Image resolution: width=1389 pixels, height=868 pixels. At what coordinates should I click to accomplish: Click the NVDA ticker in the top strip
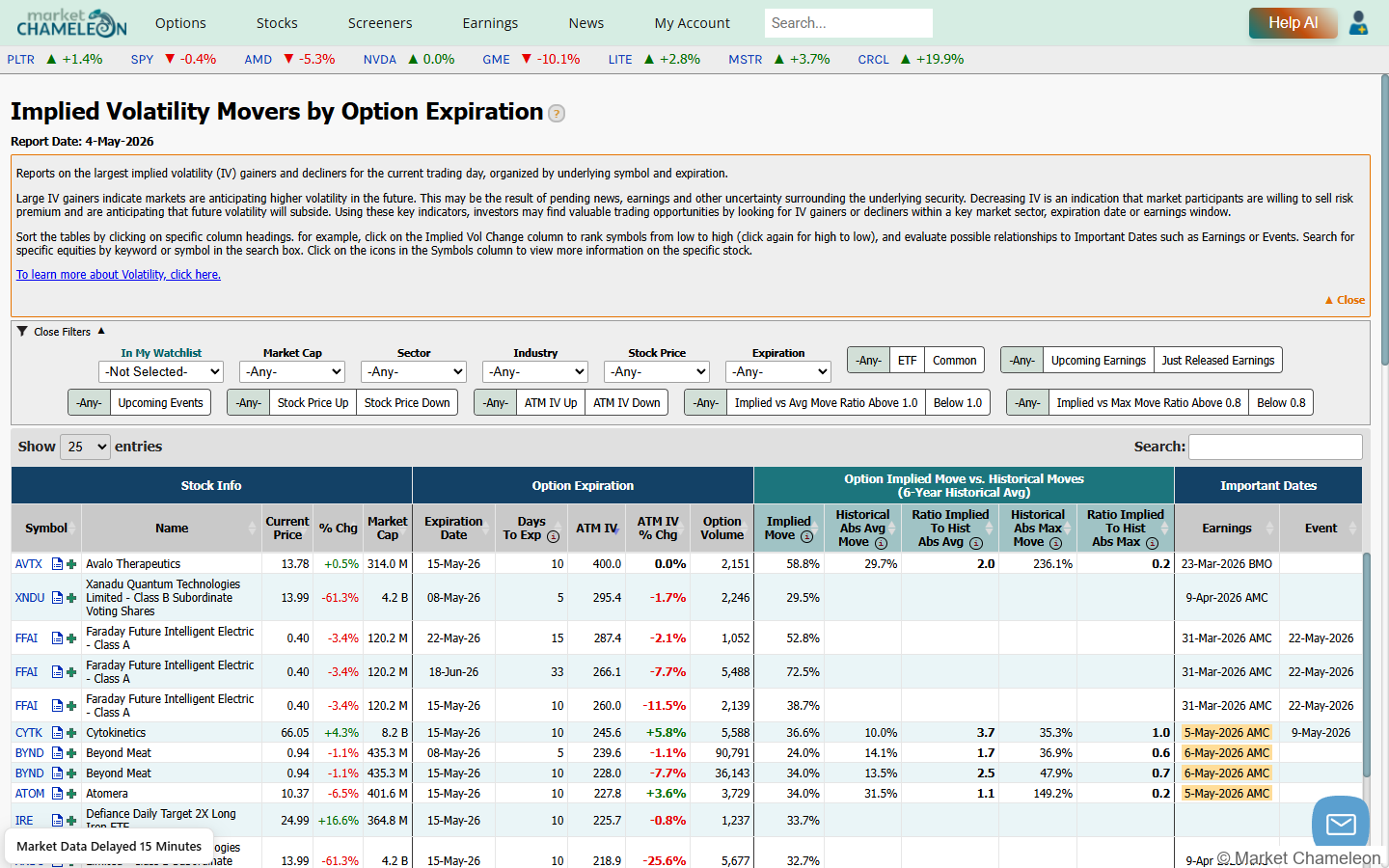[x=380, y=60]
